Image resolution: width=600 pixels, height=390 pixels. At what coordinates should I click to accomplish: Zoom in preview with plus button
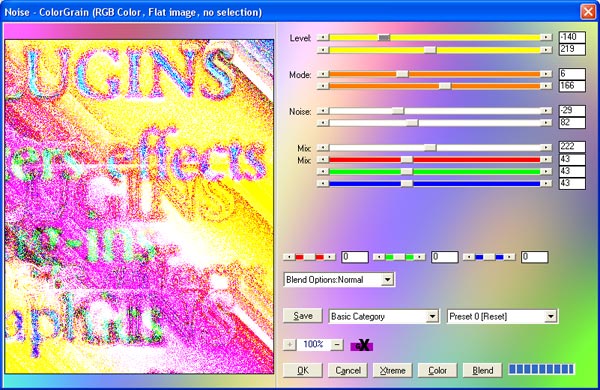(x=289, y=345)
